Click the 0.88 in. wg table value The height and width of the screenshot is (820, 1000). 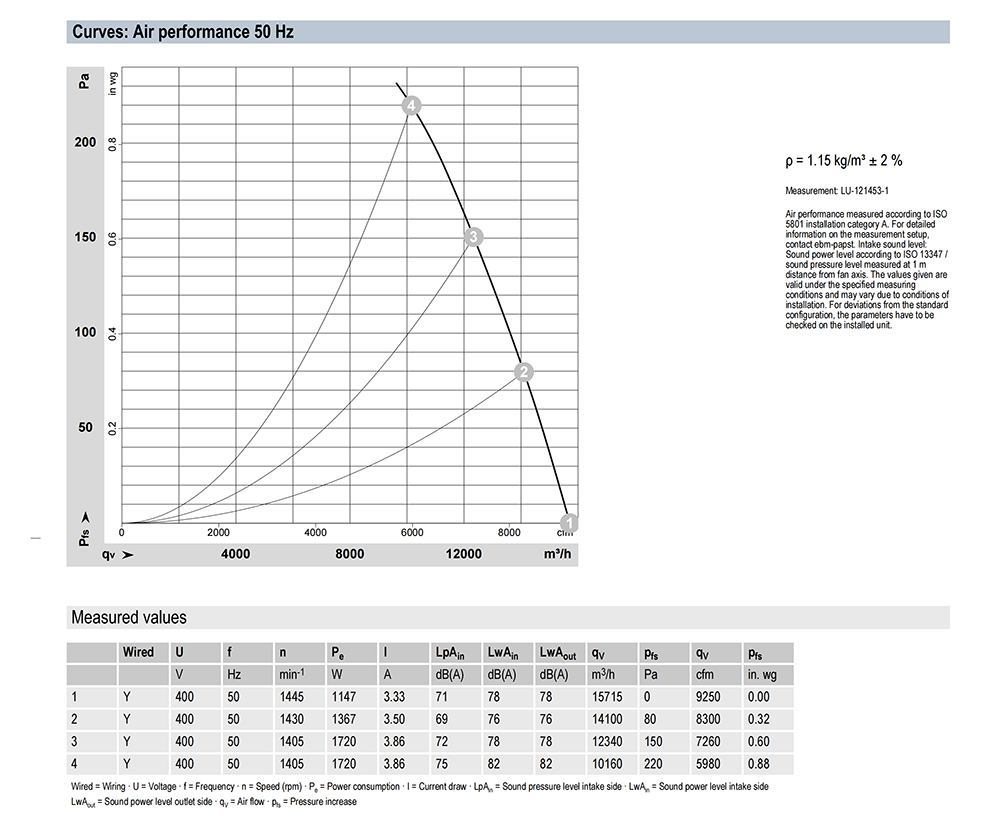click(x=759, y=763)
